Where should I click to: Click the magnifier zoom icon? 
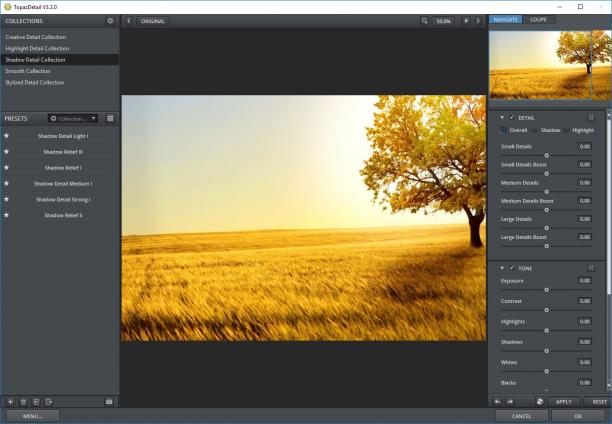tap(425, 21)
